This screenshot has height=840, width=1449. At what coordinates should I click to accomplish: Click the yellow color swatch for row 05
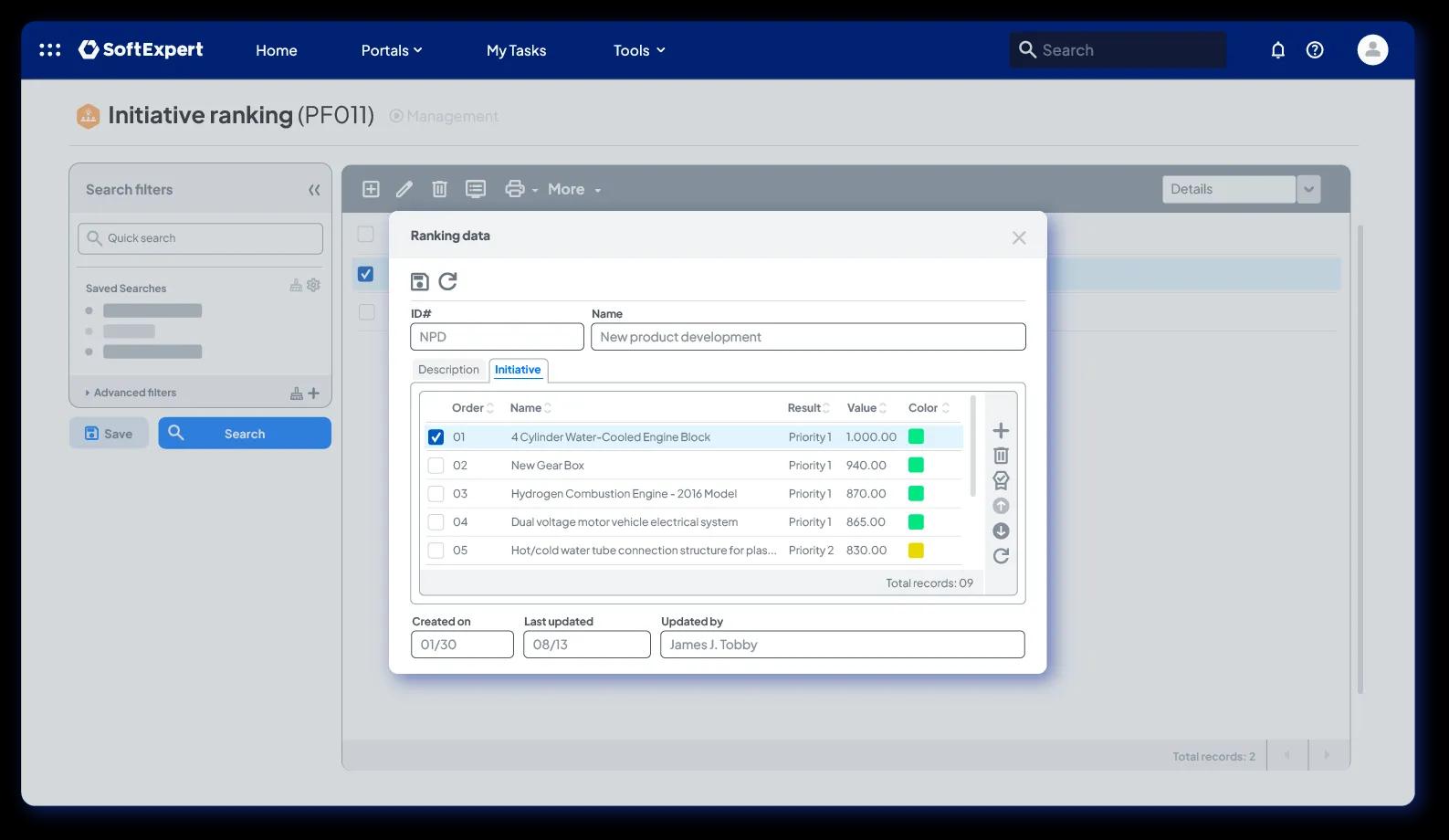916,551
